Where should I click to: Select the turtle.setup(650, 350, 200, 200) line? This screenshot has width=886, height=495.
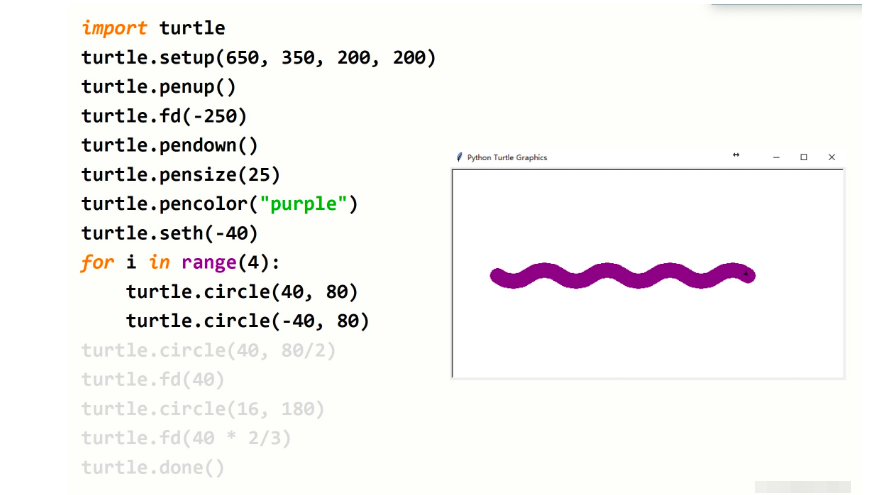pos(258,58)
